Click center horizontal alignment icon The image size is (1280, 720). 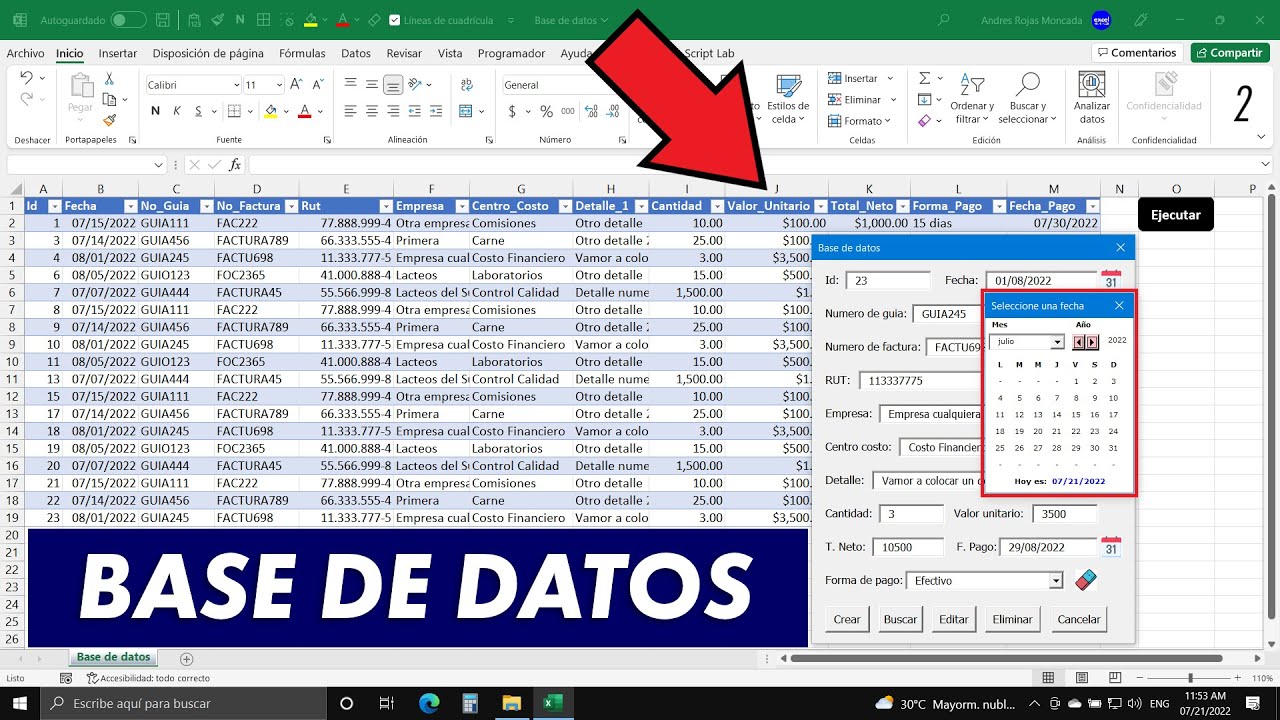pos(371,111)
